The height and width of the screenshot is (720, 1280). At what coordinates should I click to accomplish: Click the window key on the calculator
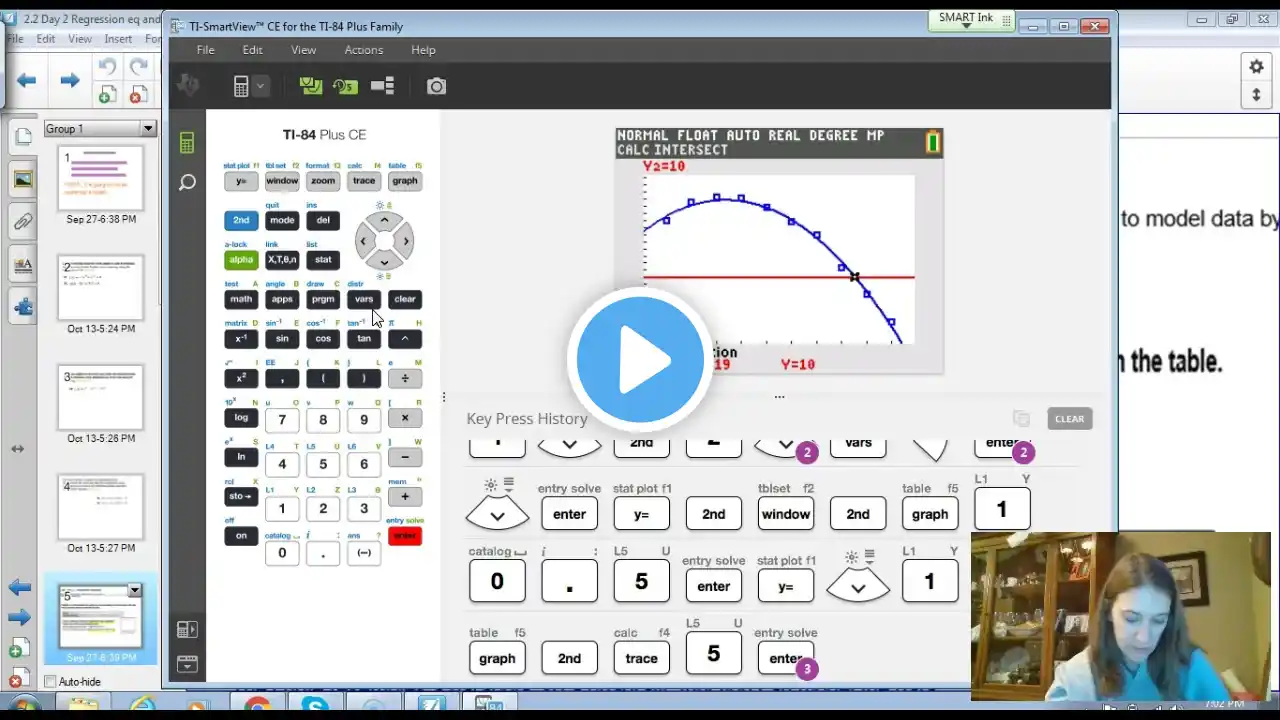click(x=282, y=181)
